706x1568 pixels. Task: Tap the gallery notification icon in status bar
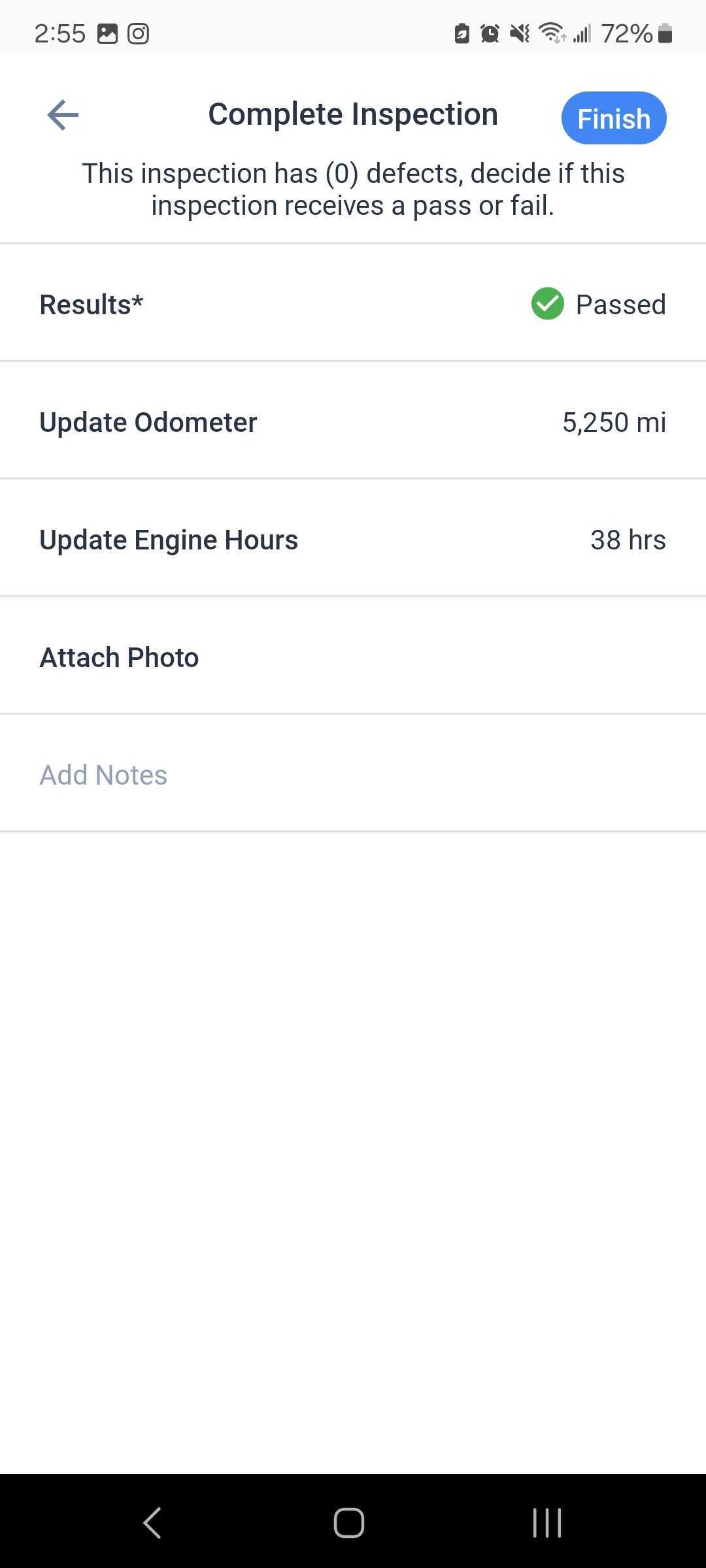pyautogui.click(x=107, y=33)
